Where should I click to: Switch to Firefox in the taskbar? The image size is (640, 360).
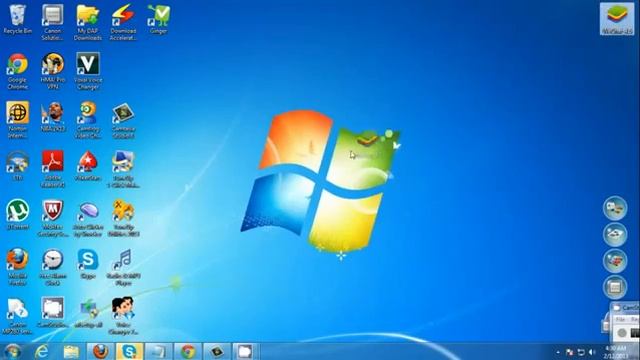click(x=100, y=351)
